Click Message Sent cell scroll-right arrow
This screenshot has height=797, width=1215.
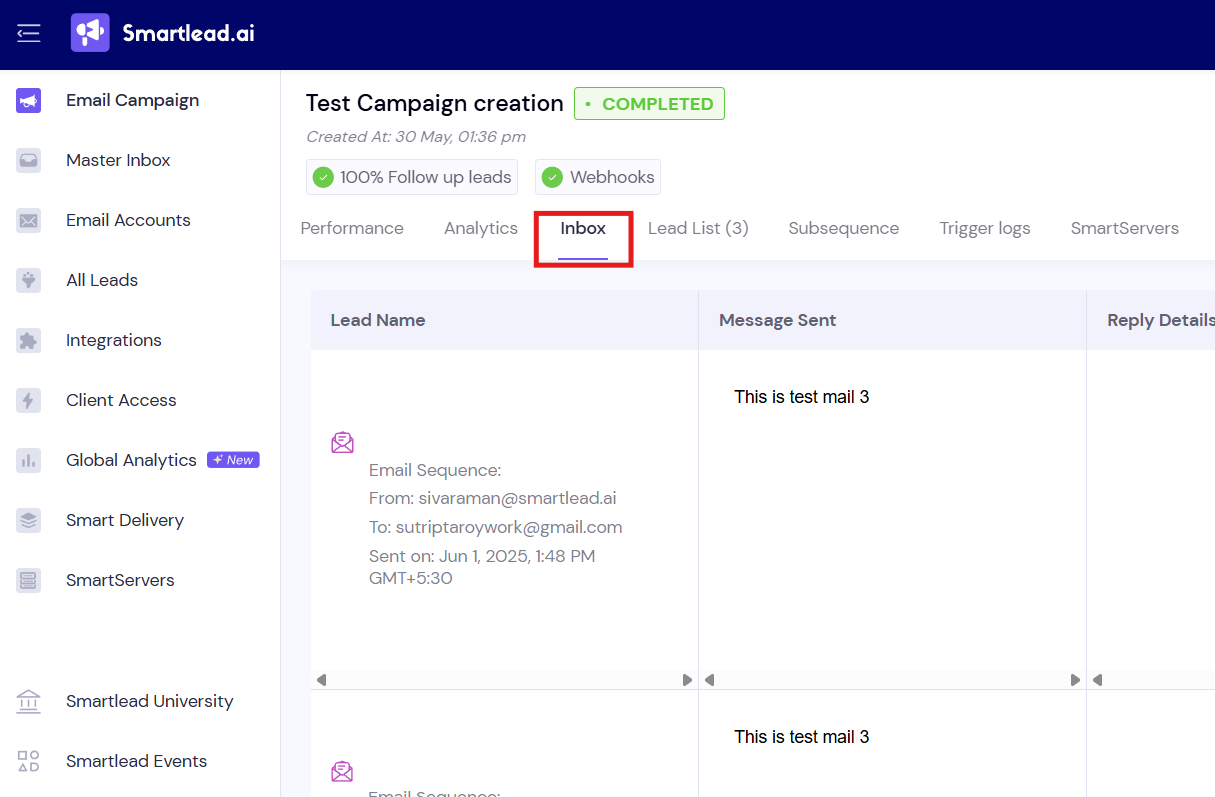1076,680
